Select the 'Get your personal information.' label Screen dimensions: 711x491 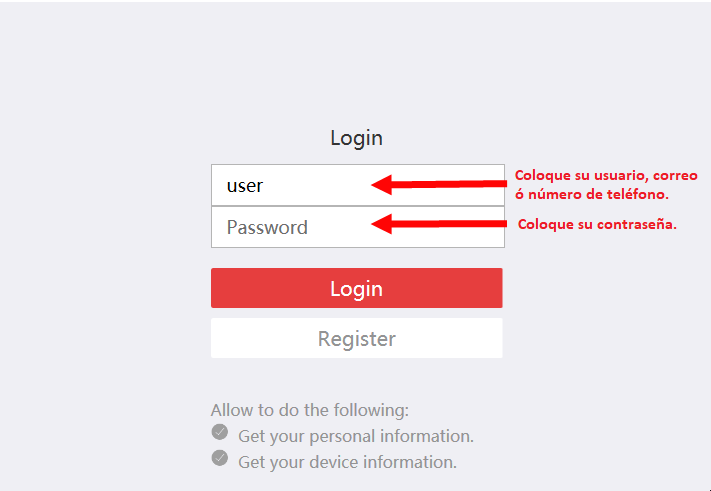[x=356, y=436]
